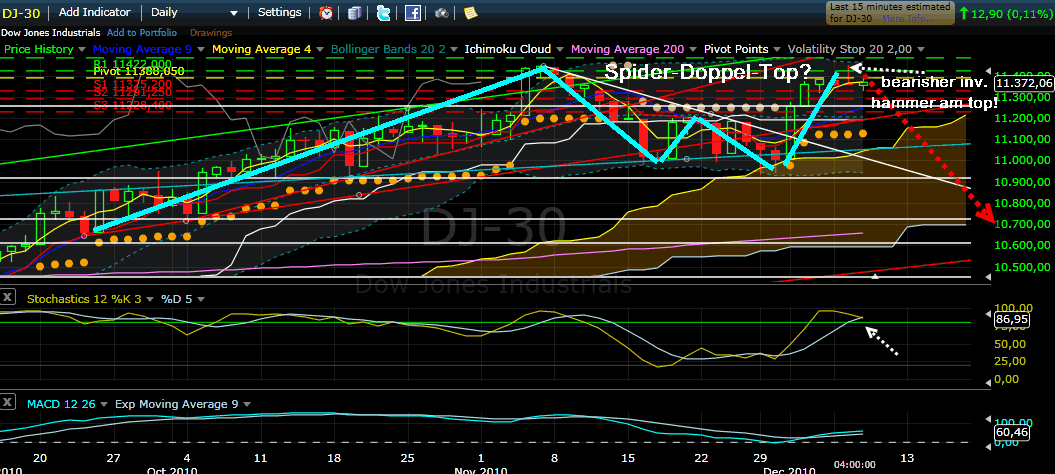
Task: Share chart via Facebook icon
Action: click(412, 12)
